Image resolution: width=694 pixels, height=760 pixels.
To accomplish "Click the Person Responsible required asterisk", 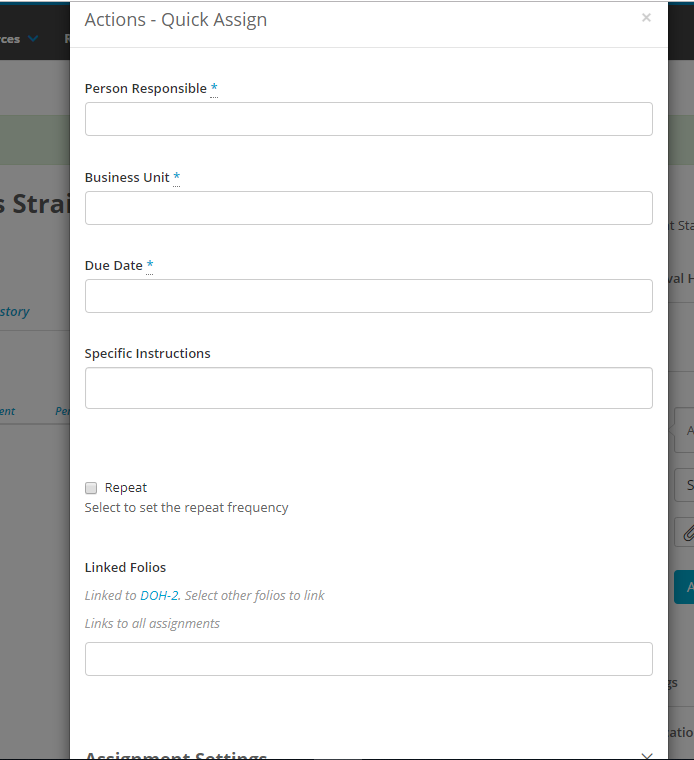I will coord(214,88).
